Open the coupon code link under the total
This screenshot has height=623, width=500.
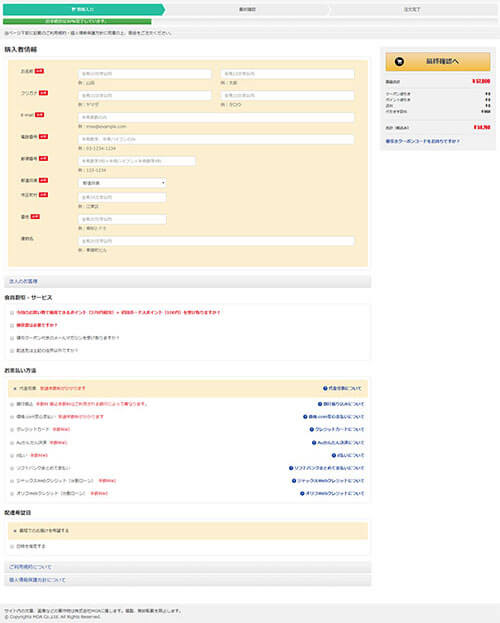pos(422,141)
